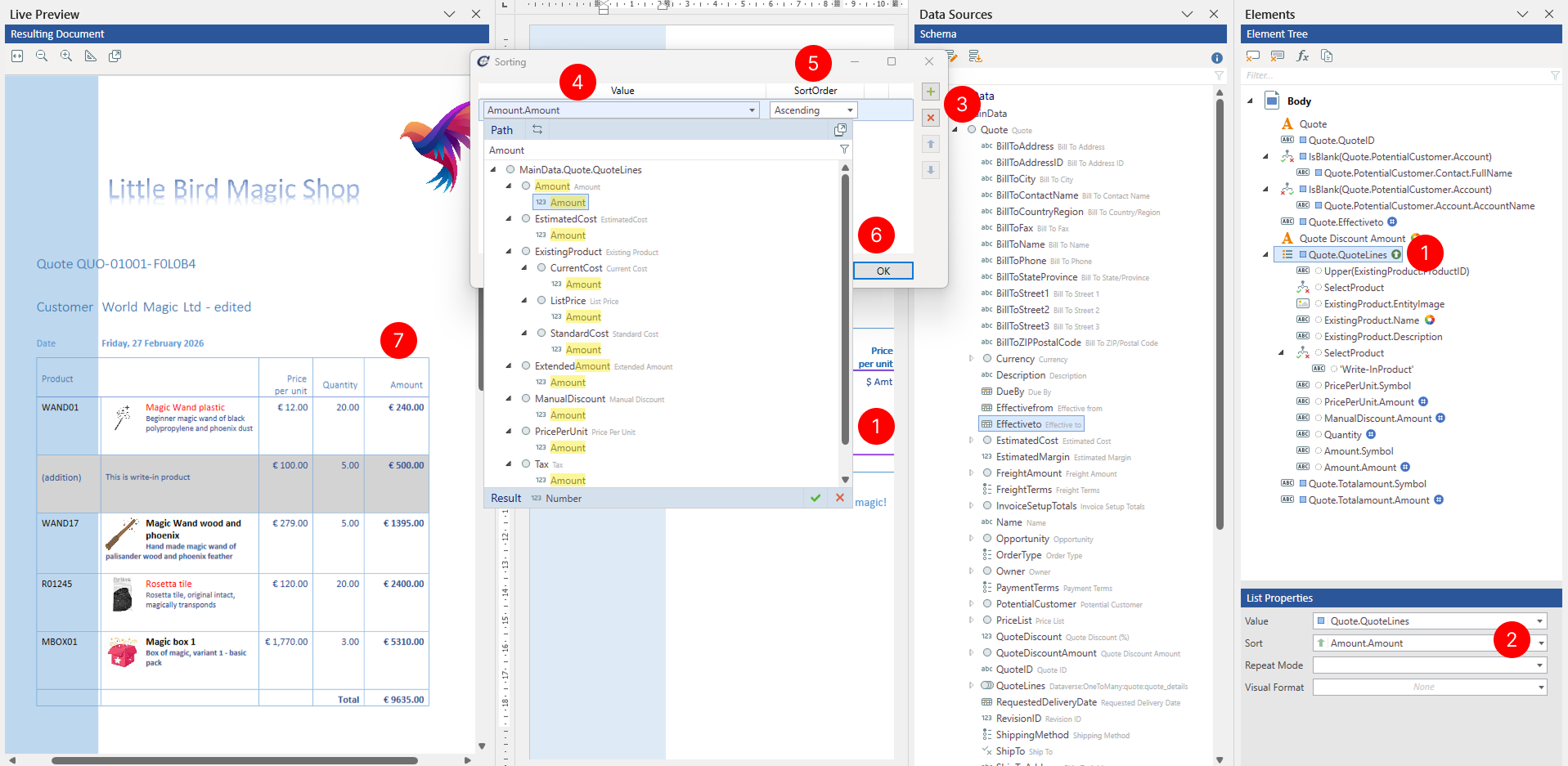Click the Elements filter funnel icon
The image size is (1568, 766).
pos(1555,75)
